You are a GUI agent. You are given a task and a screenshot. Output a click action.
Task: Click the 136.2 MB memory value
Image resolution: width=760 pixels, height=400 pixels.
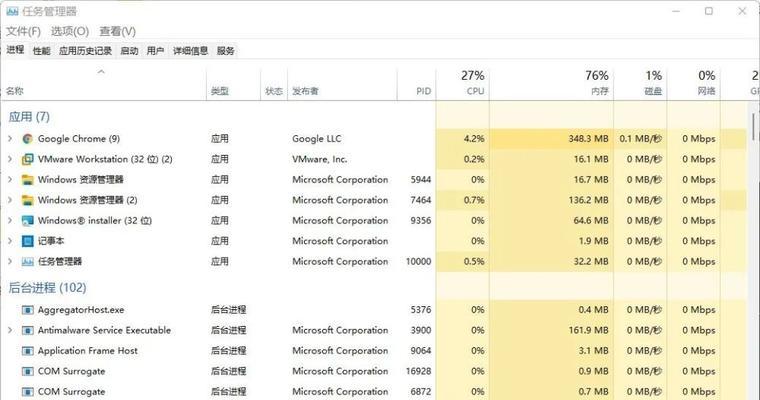click(588, 200)
